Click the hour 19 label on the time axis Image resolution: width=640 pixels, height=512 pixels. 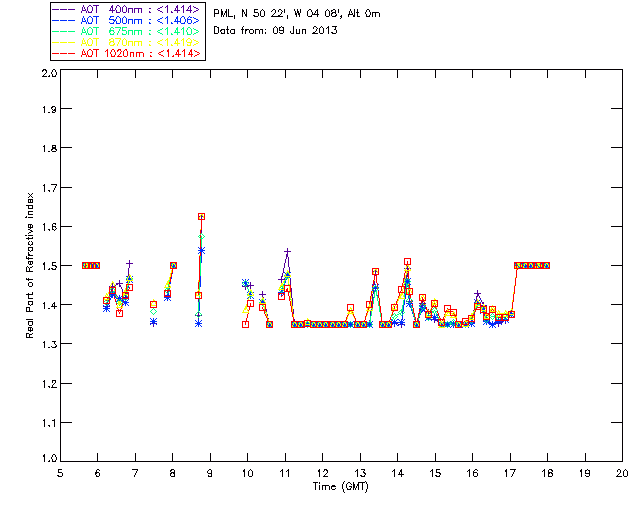[585, 473]
